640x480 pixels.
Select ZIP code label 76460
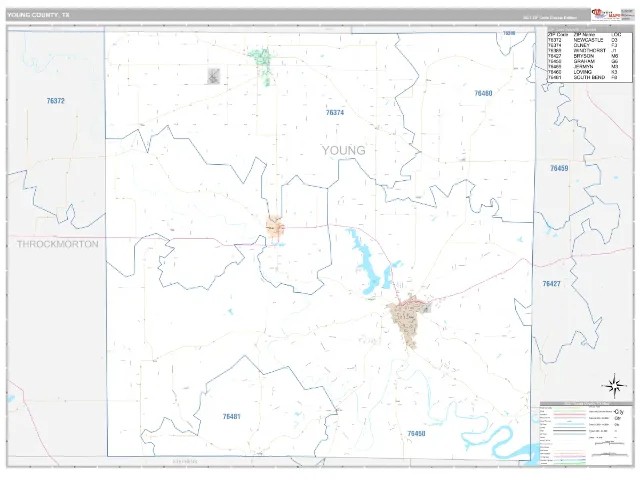pyautogui.click(x=483, y=93)
